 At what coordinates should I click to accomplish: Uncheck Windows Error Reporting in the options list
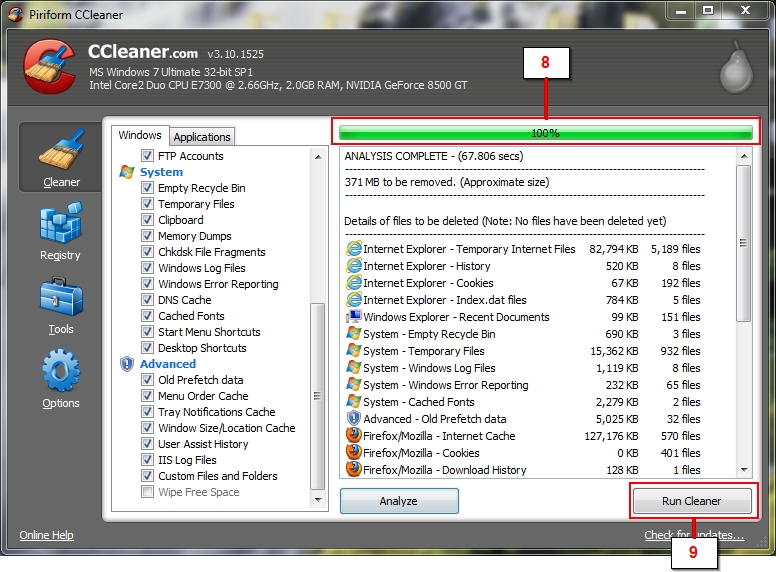coord(147,284)
